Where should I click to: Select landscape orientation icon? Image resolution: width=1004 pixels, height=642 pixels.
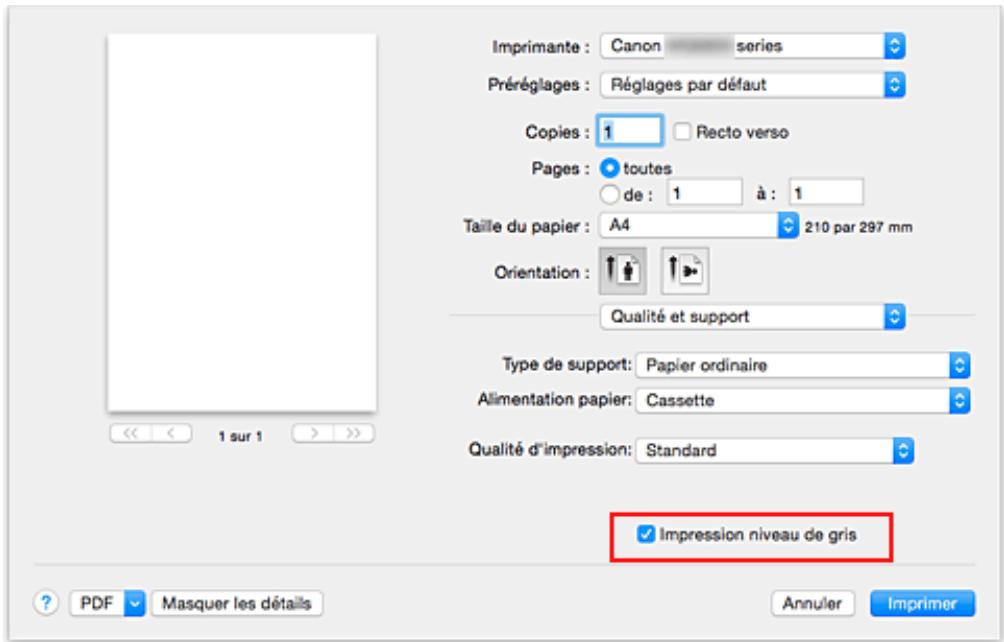pos(684,271)
